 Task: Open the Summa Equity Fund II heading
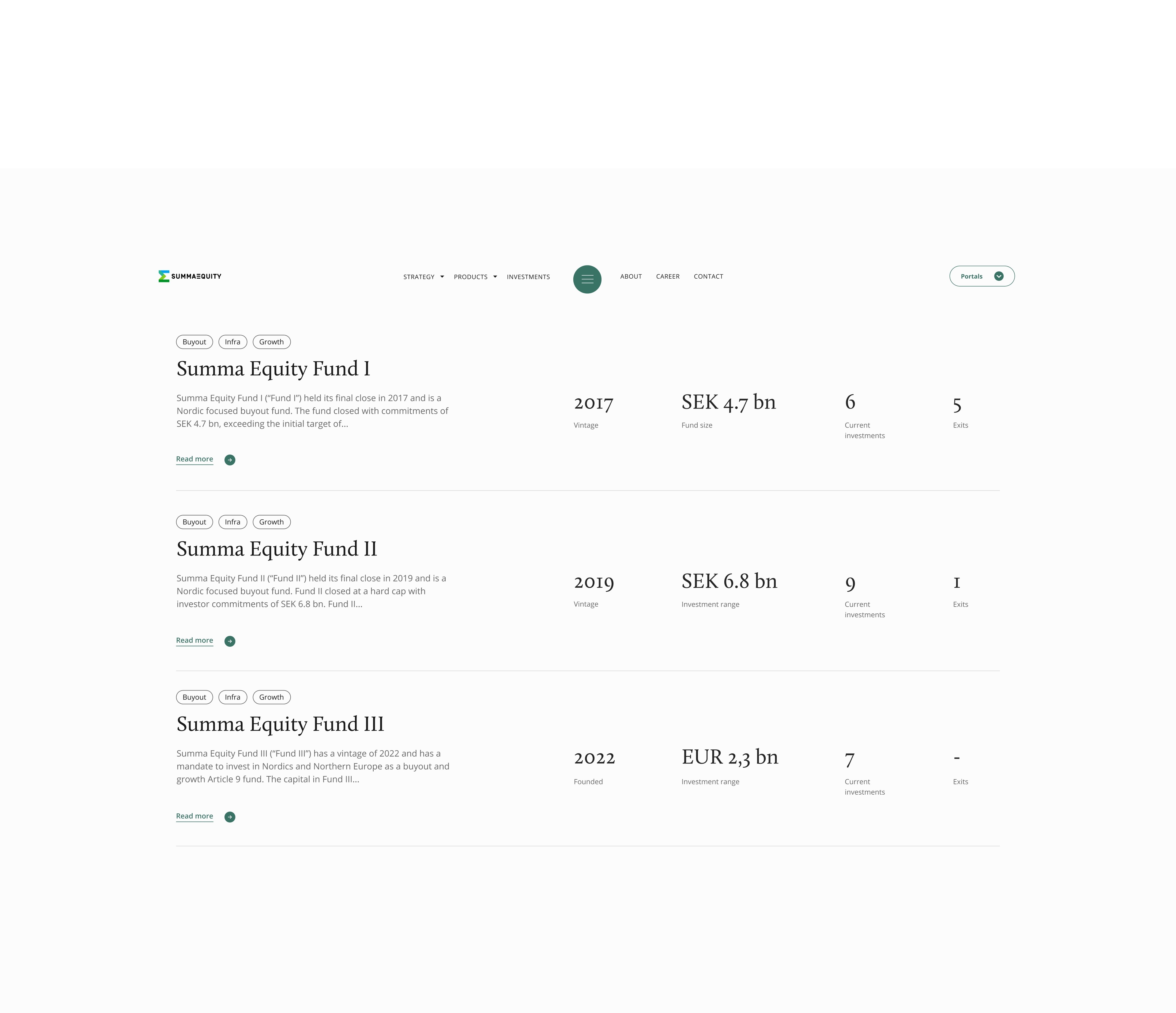tap(277, 549)
